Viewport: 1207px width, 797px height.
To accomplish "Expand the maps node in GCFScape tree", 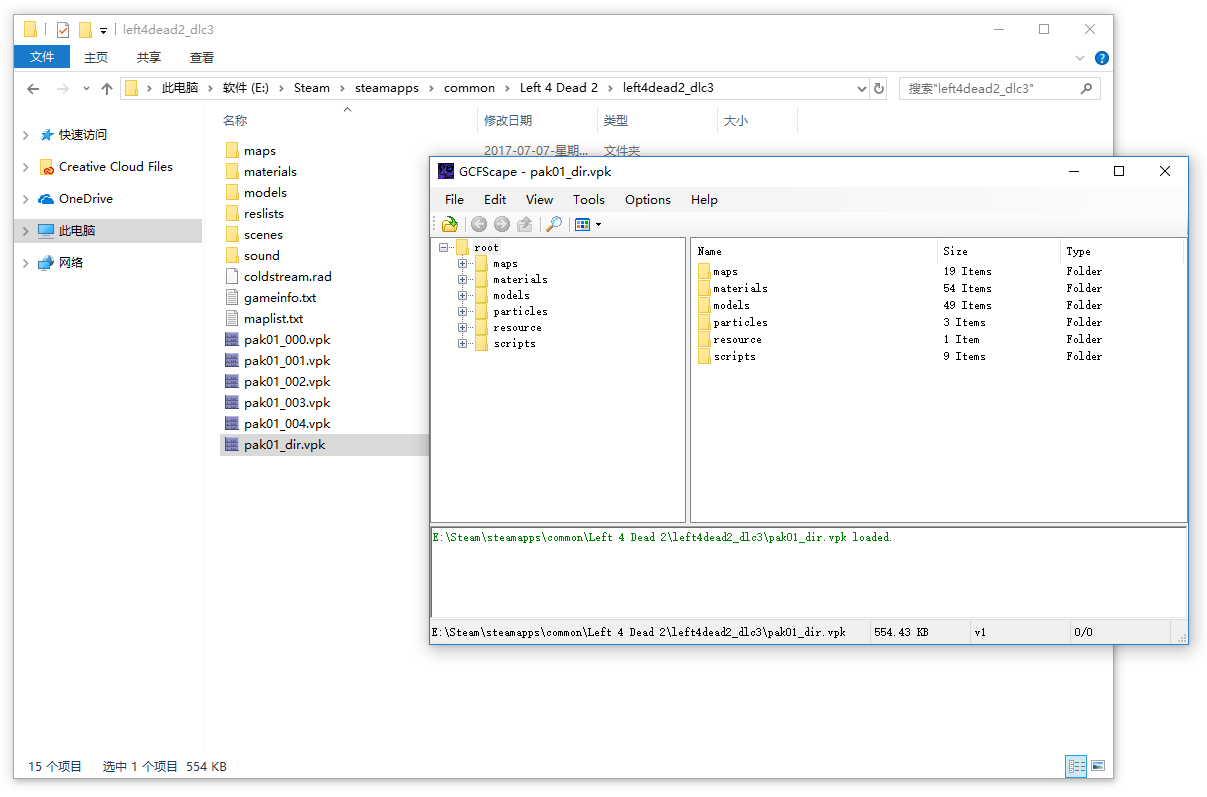I will point(463,263).
